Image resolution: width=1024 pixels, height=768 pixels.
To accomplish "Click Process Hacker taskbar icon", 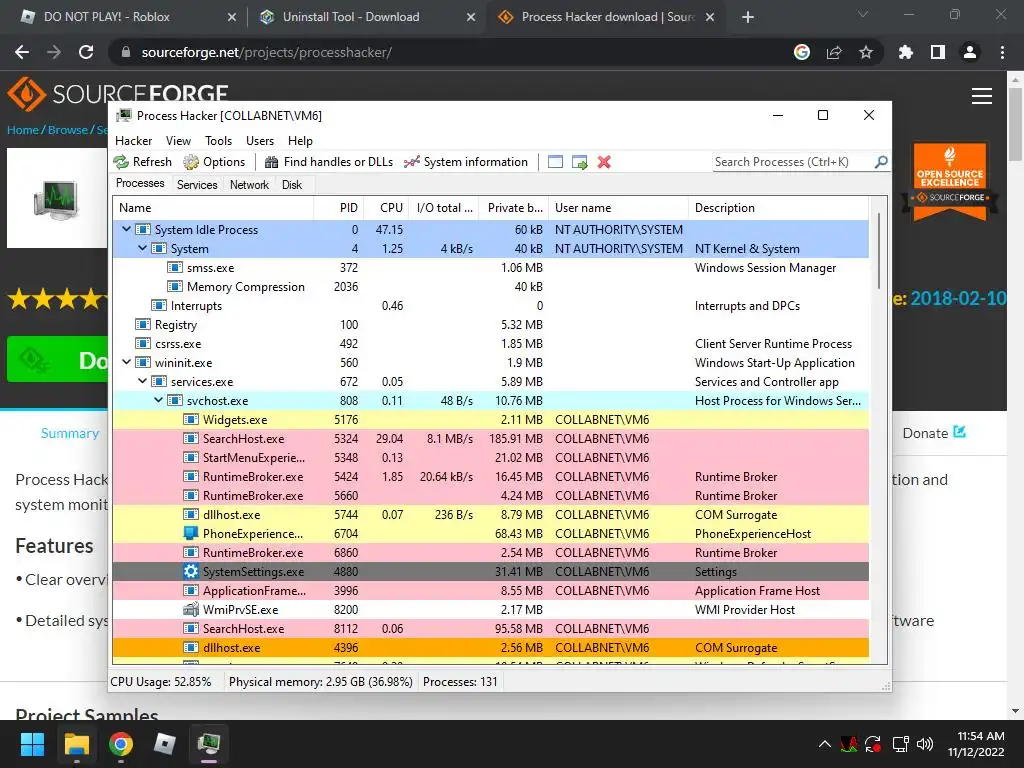I will 209,744.
